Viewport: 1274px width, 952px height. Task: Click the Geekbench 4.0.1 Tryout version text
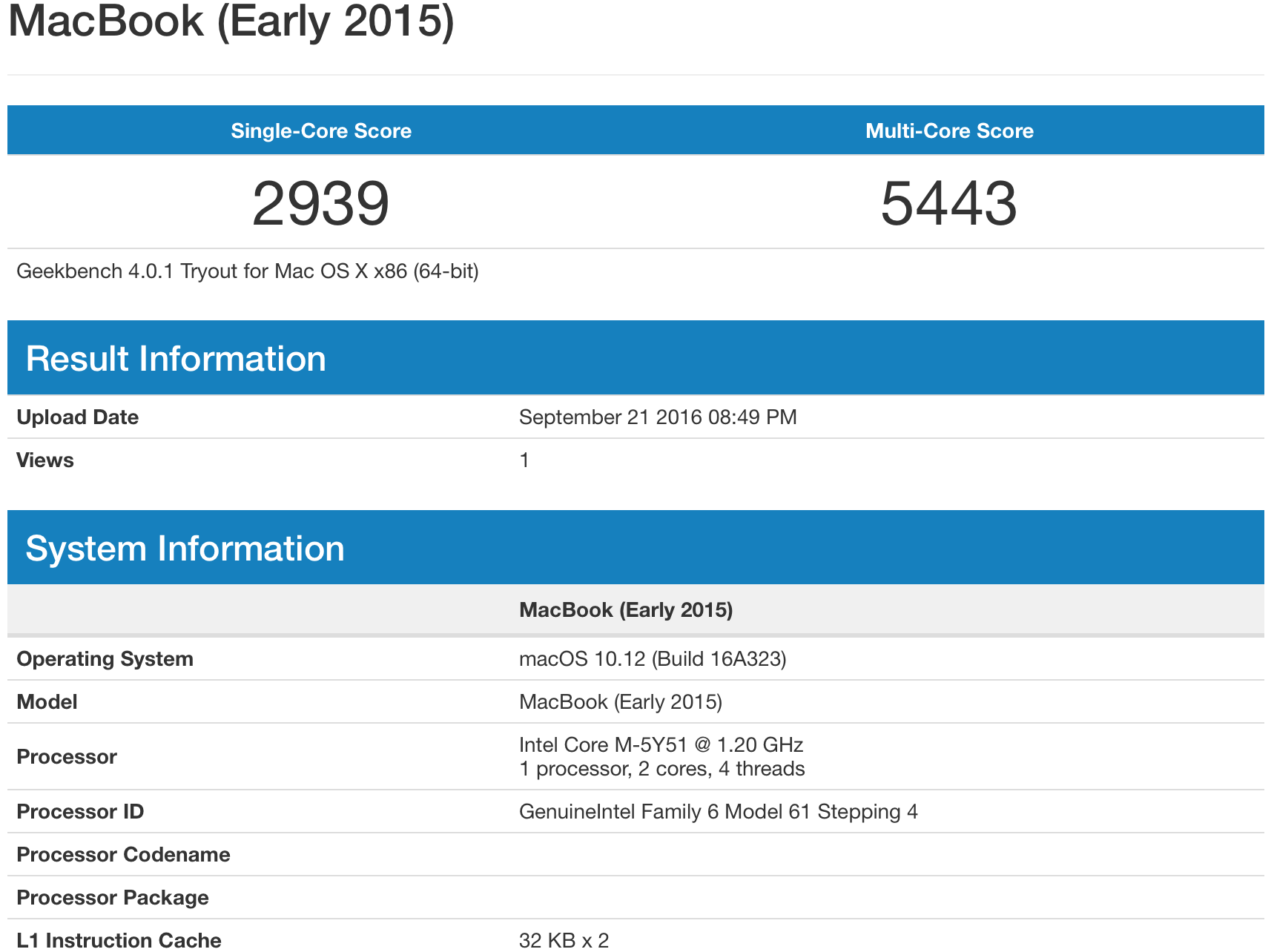tap(248, 271)
